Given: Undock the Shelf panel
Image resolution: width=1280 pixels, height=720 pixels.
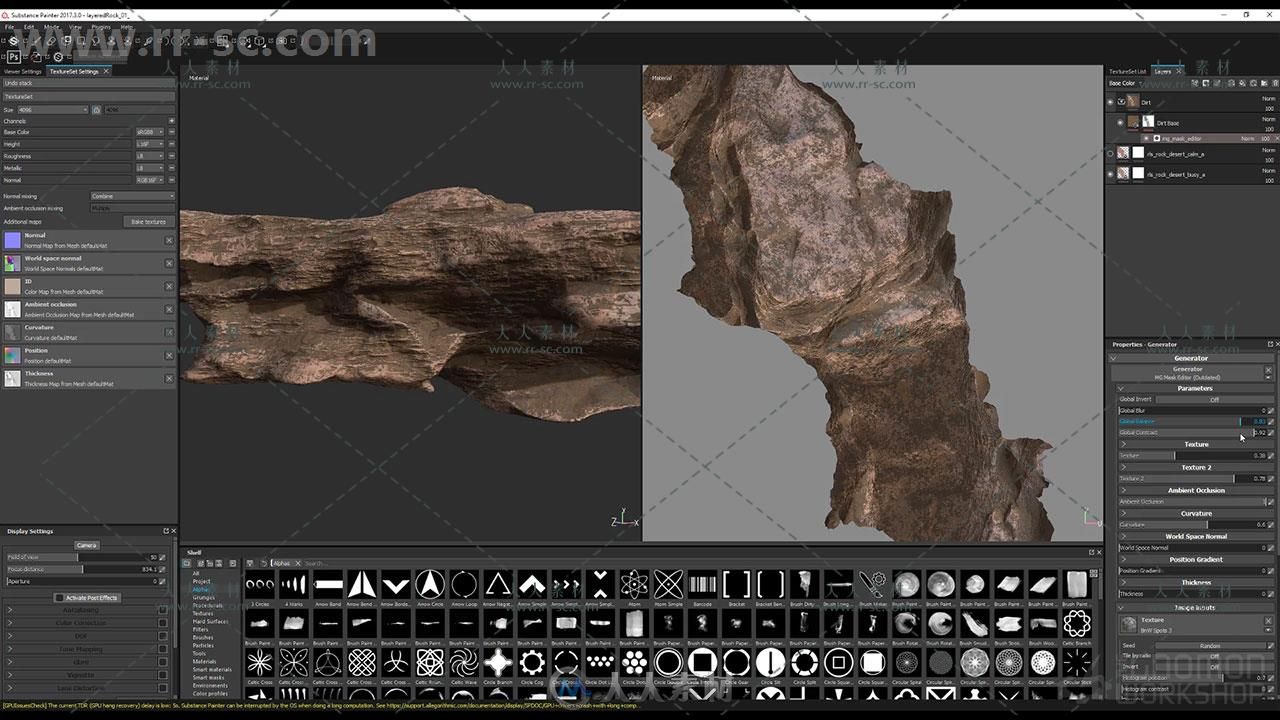Looking at the screenshot, I should coord(1092,552).
